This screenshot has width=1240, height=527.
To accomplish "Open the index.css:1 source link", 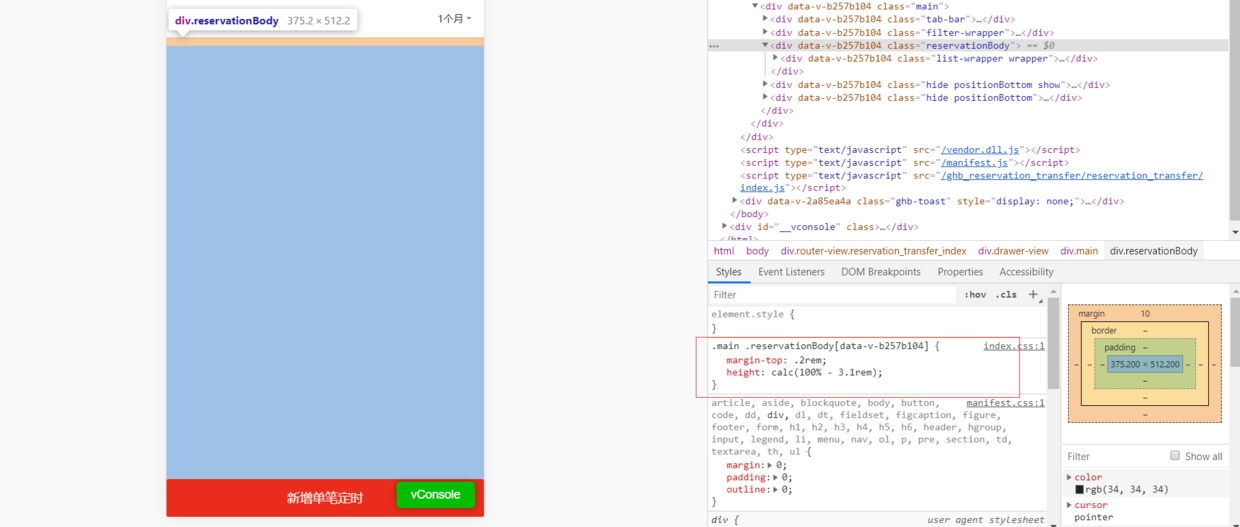I will point(1014,346).
